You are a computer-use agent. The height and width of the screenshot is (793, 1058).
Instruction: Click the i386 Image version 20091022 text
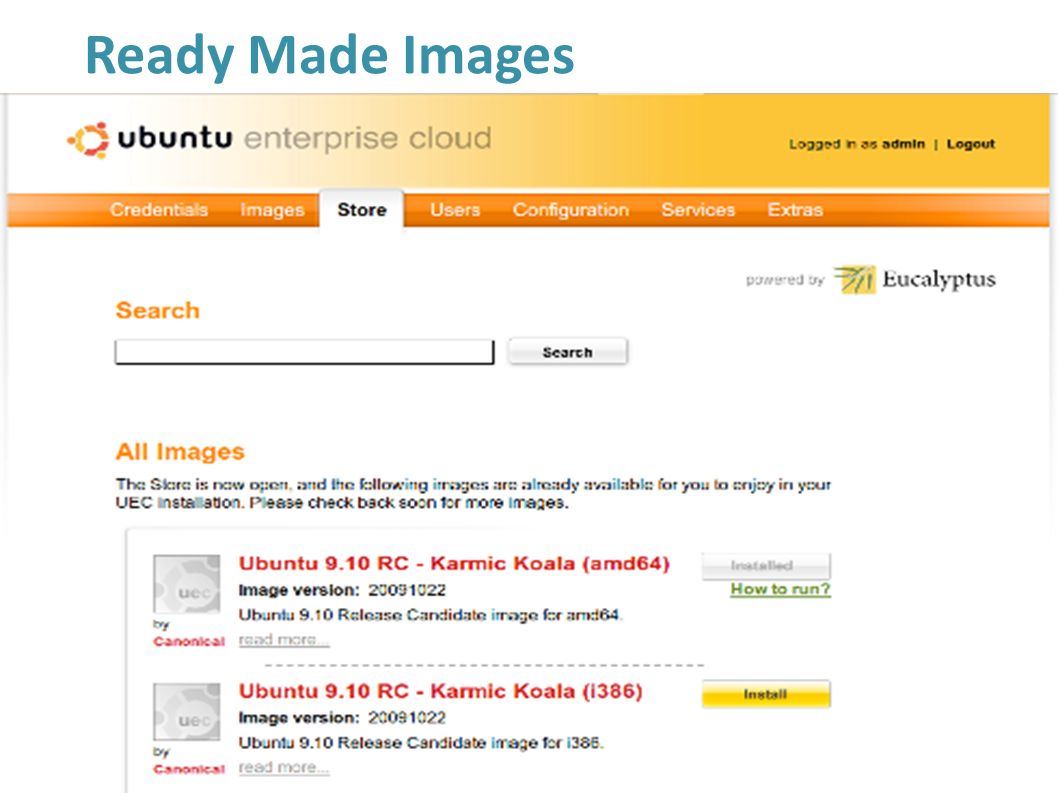click(342, 718)
